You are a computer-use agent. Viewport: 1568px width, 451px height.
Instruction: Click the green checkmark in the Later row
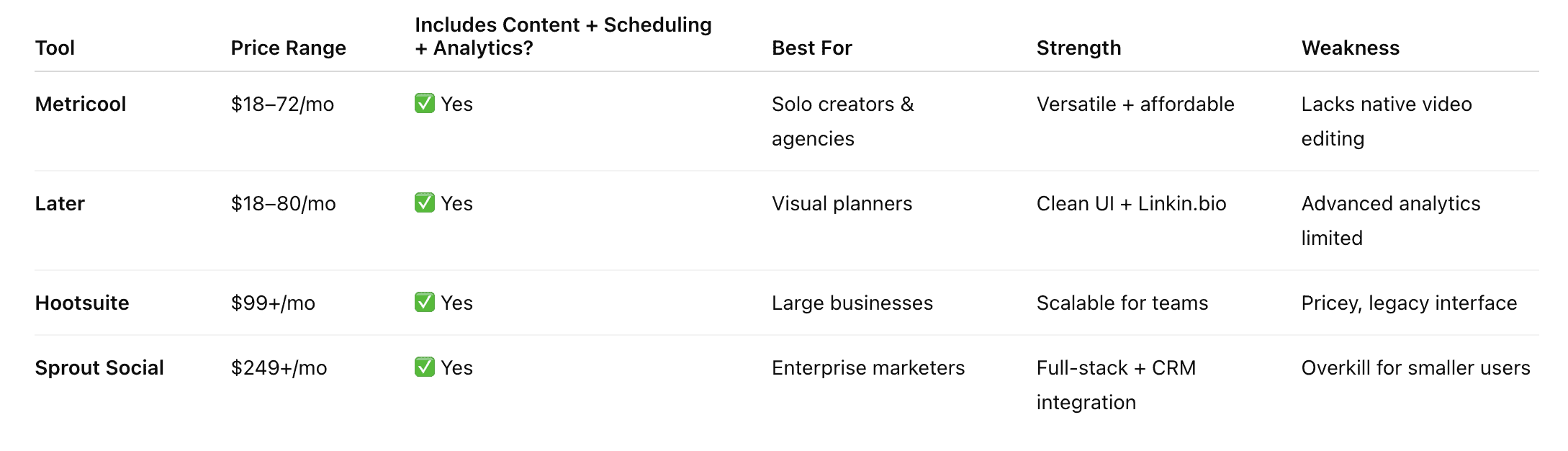(x=425, y=203)
